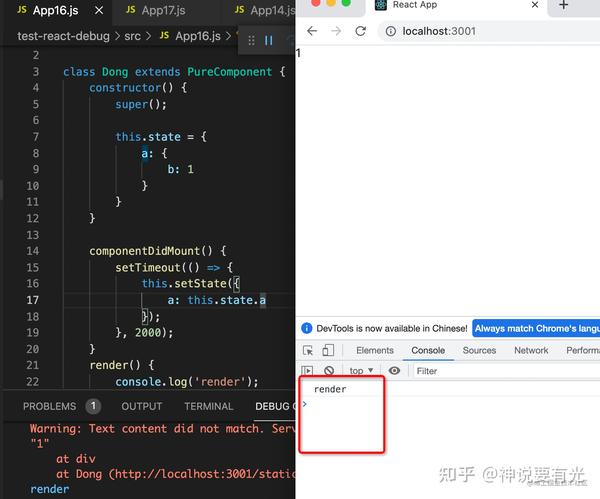600x499 pixels.
Task: Pause debugging from the debug toolbar
Action: point(269,40)
